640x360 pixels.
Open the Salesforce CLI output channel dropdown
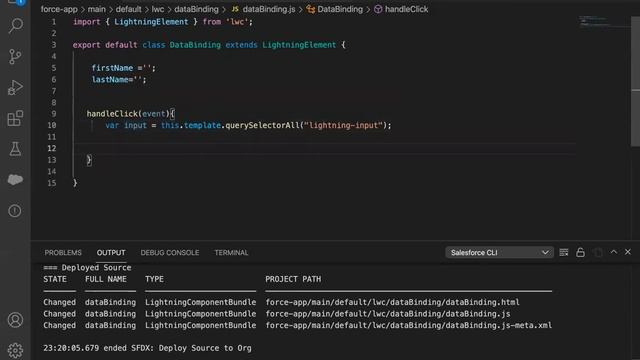[x=499, y=253]
